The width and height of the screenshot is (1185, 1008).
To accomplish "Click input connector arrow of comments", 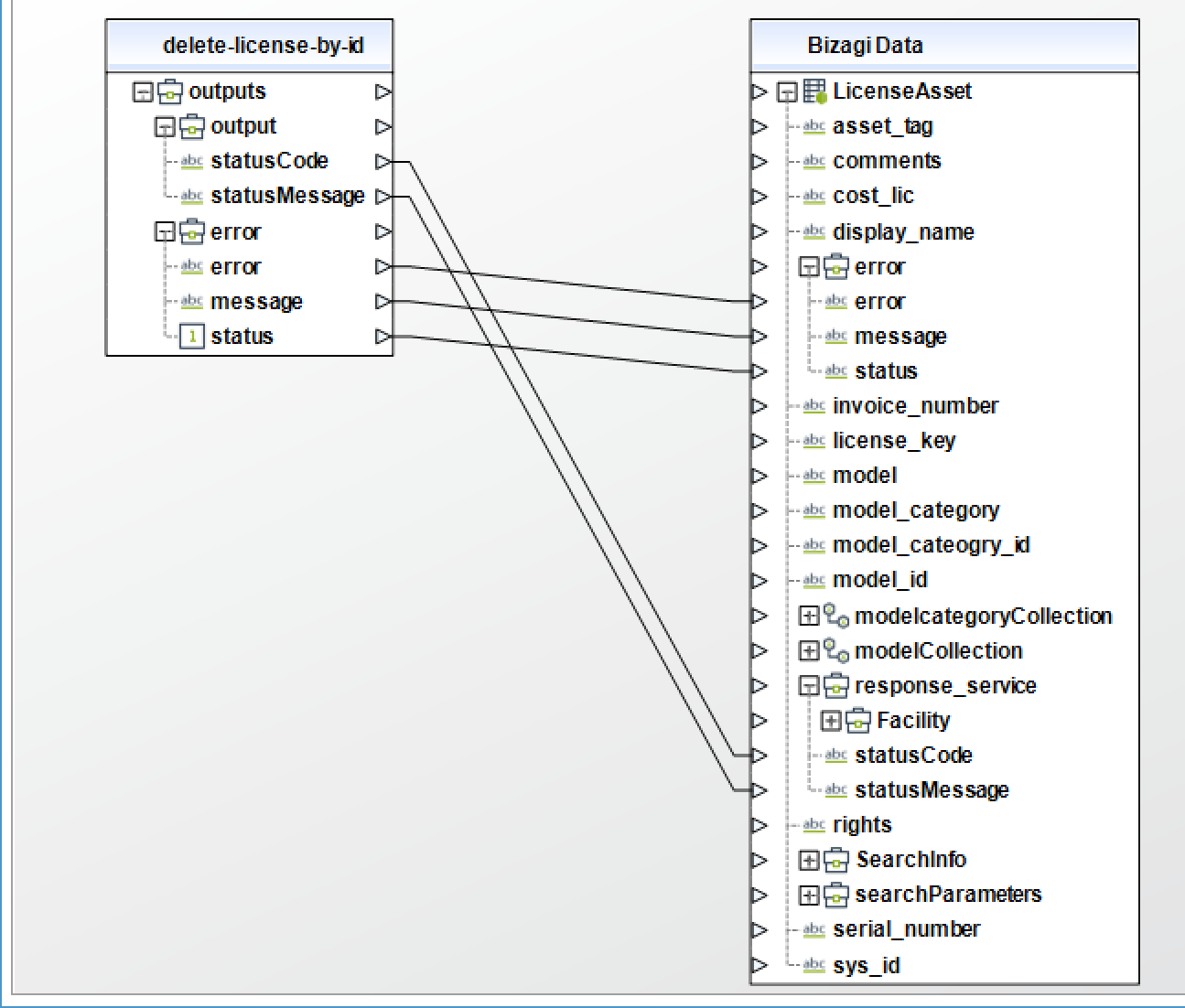I will 759,162.
